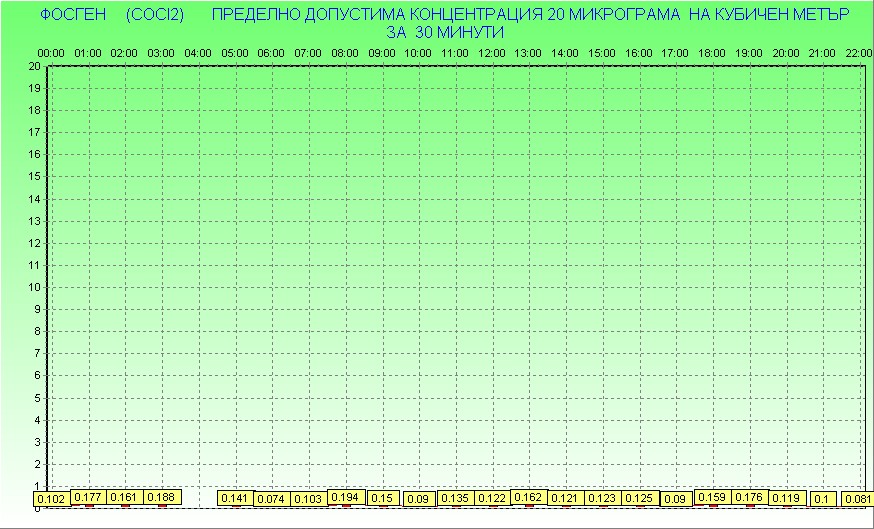Image resolution: width=874 pixels, height=529 pixels.
Task: Click the 0.074 data value label
Action: point(271,498)
